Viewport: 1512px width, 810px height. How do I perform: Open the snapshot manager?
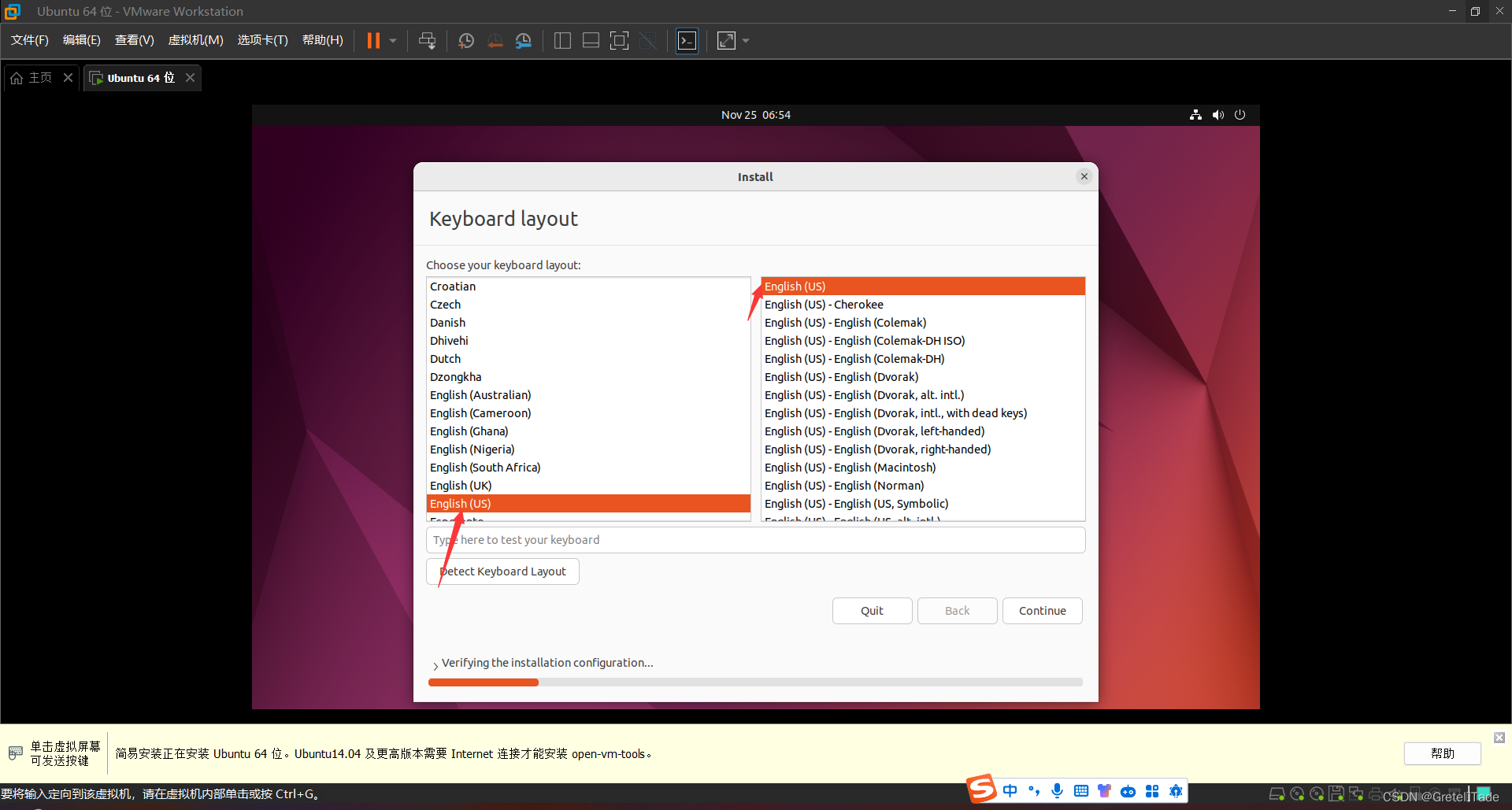(523, 41)
